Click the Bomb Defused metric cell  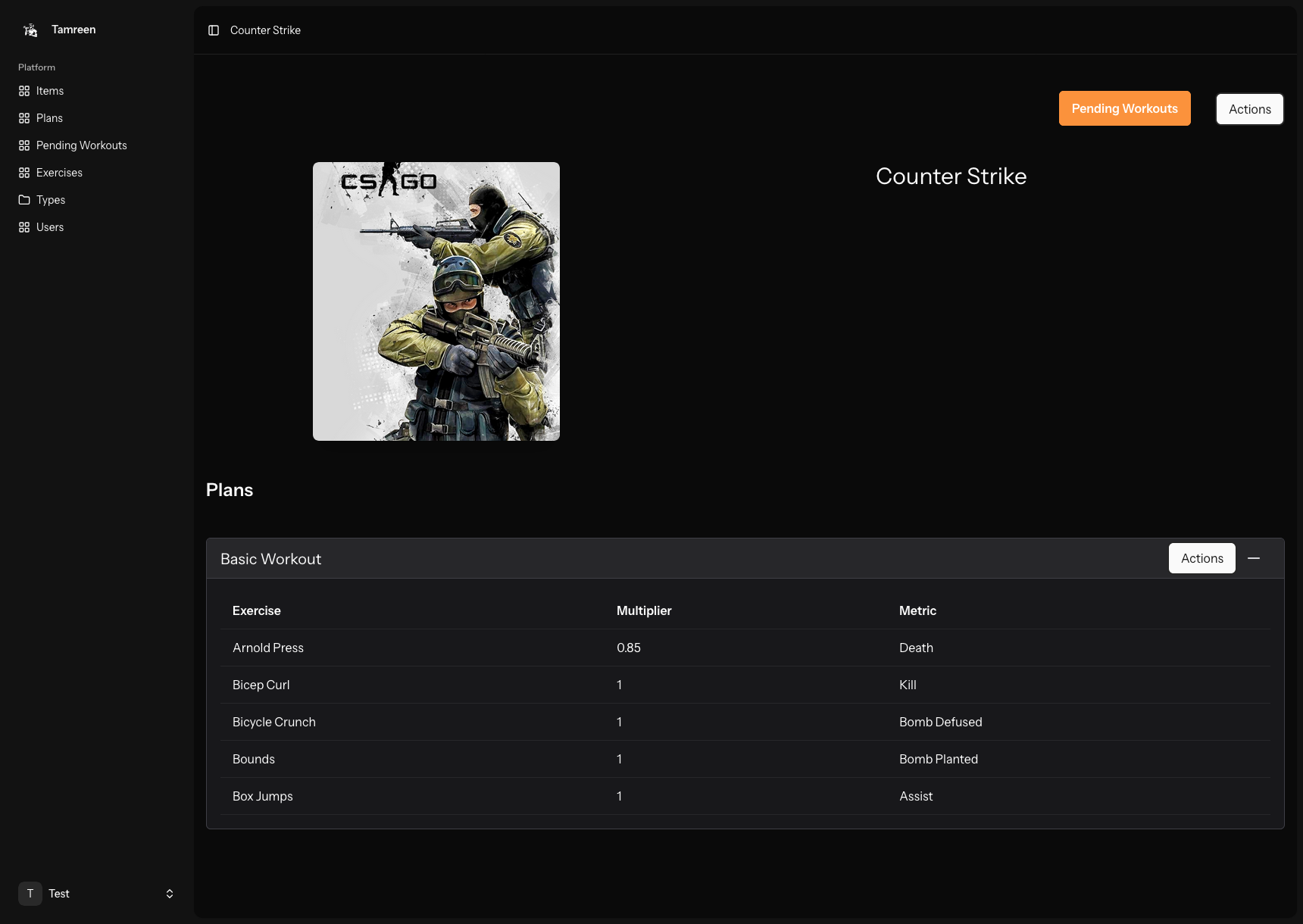pos(941,722)
